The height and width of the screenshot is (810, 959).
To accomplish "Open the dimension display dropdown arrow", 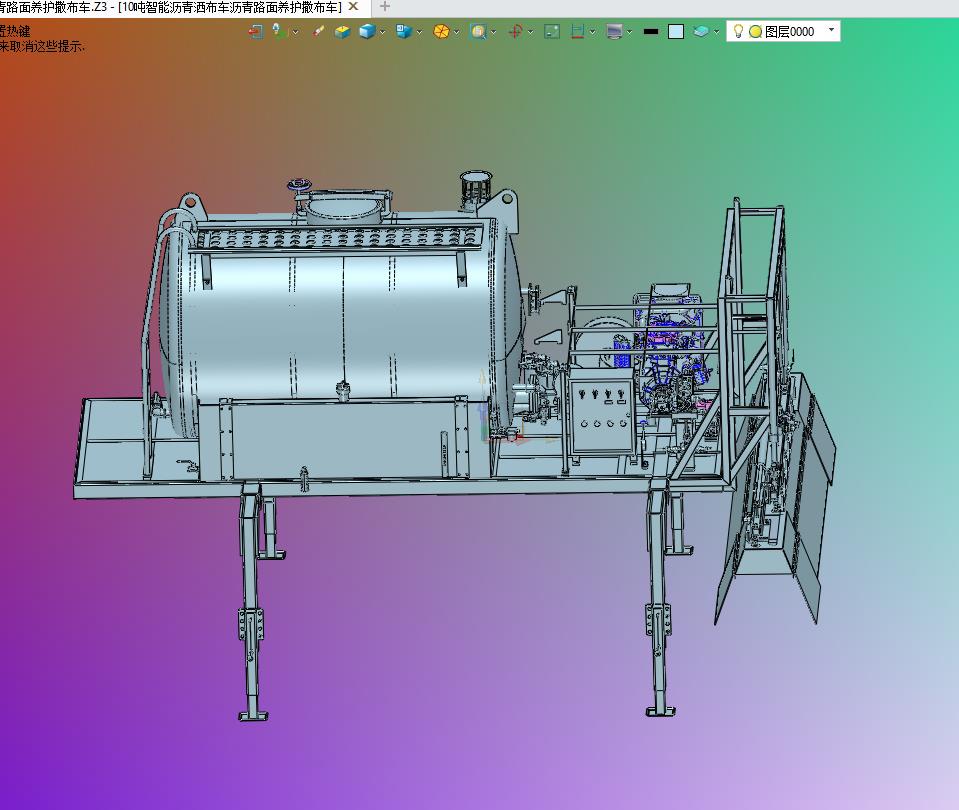I will pos(593,32).
